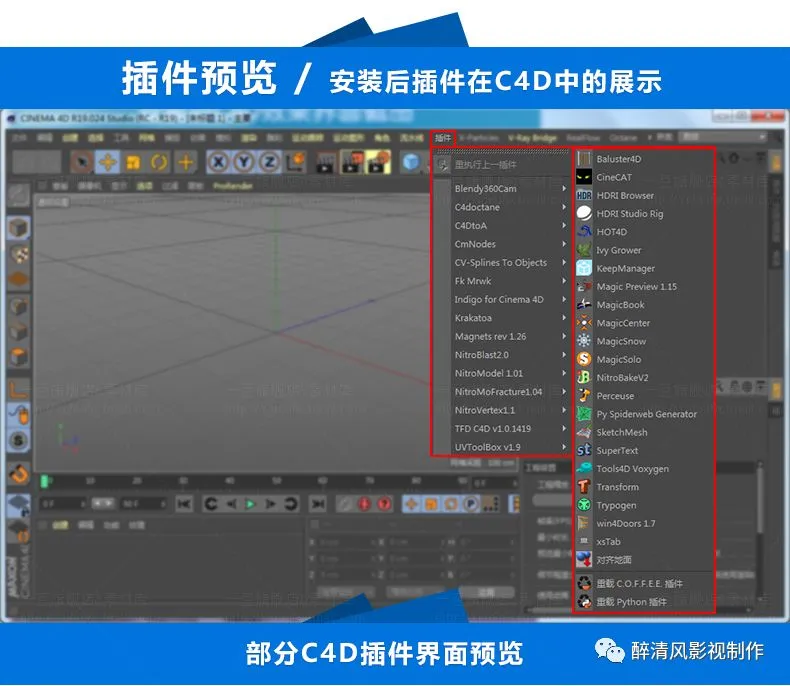The width and height of the screenshot is (790, 686).
Task: Launch the Perceuse plugin
Action: 644,396
